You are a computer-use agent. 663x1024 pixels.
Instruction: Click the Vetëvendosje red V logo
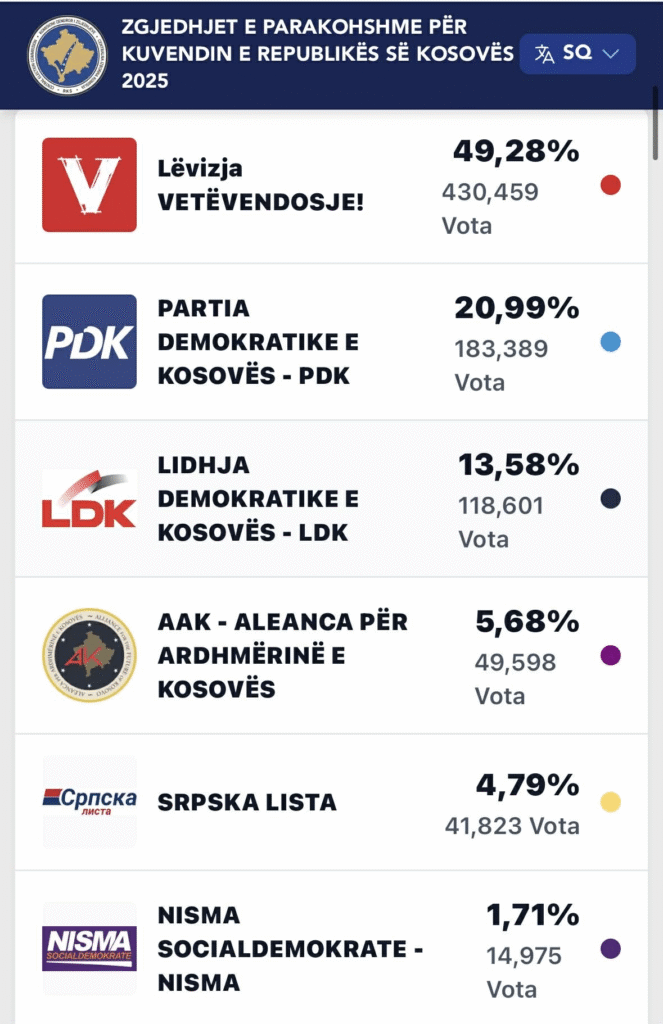[x=89, y=185]
